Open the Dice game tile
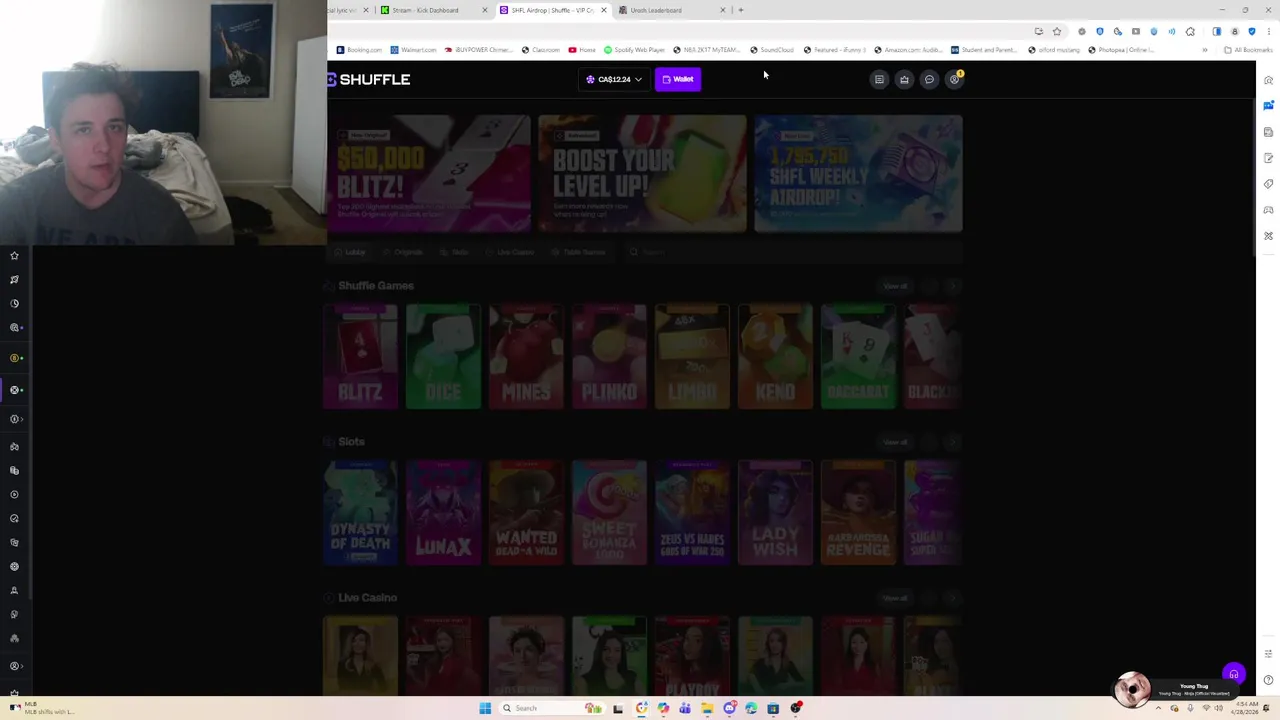 click(x=443, y=357)
